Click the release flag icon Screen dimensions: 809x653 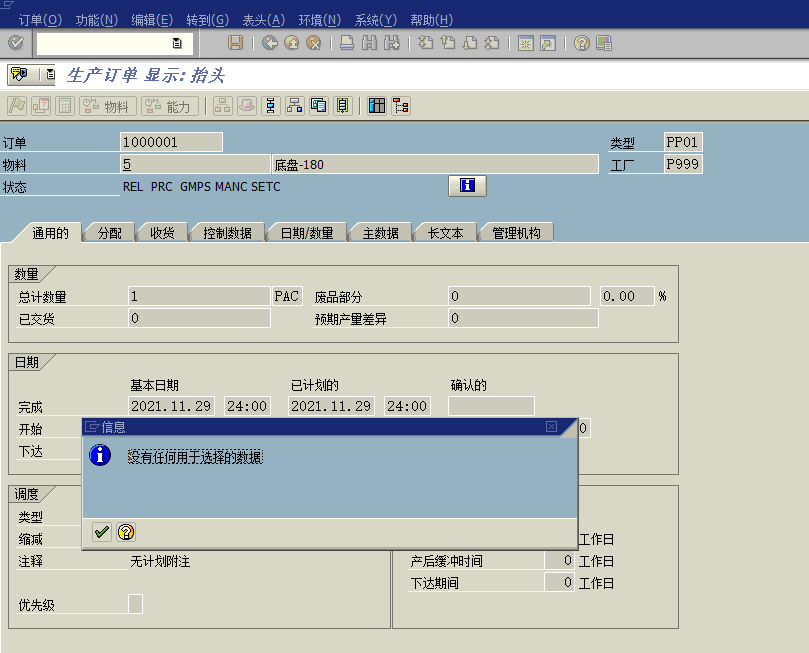17,106
